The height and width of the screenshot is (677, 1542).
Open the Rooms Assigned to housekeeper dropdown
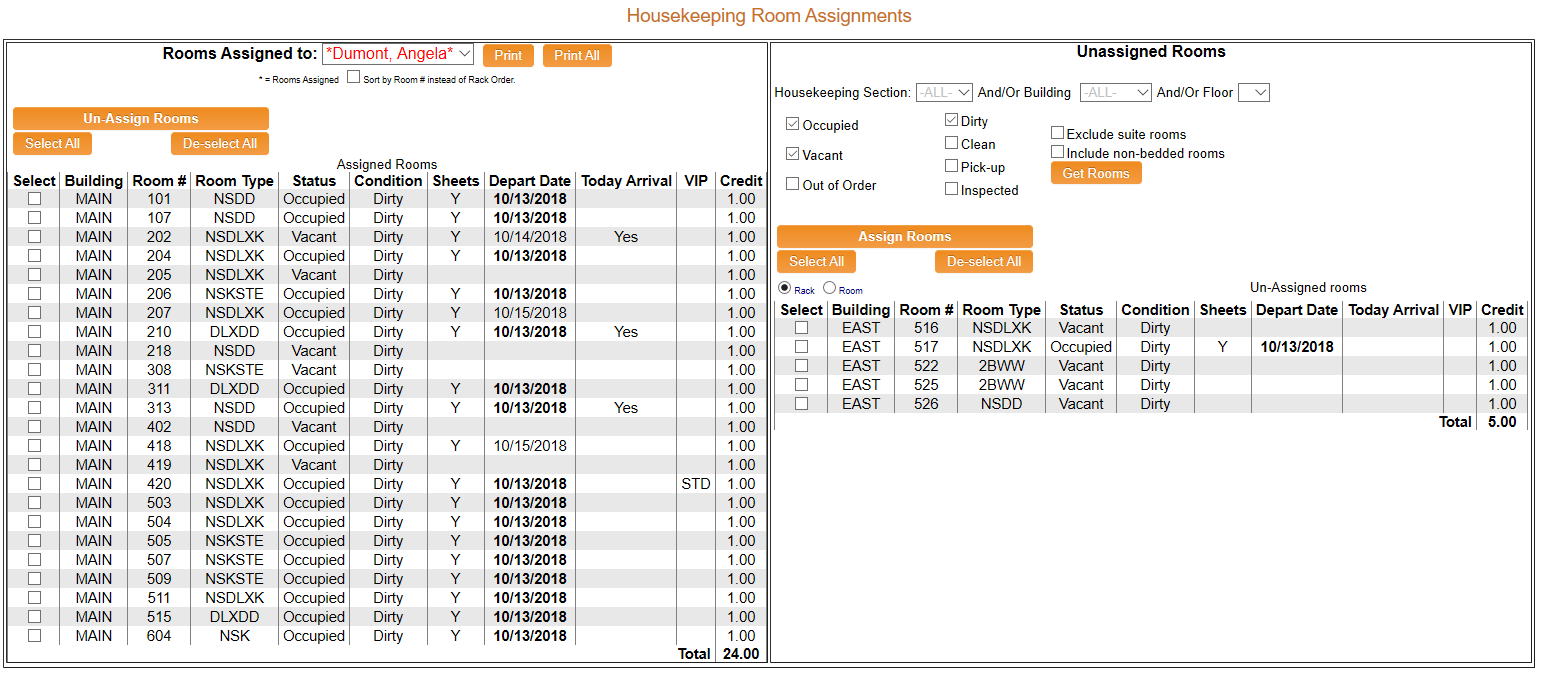[398, 53]
